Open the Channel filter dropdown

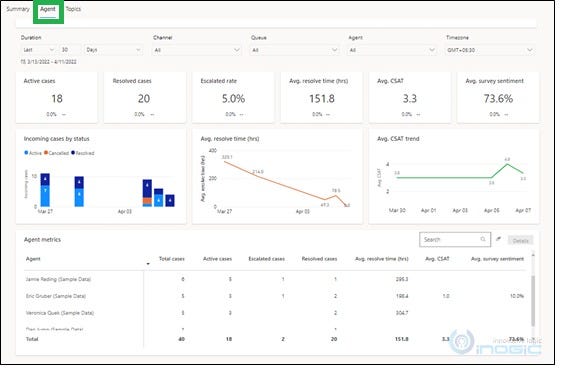197,50
